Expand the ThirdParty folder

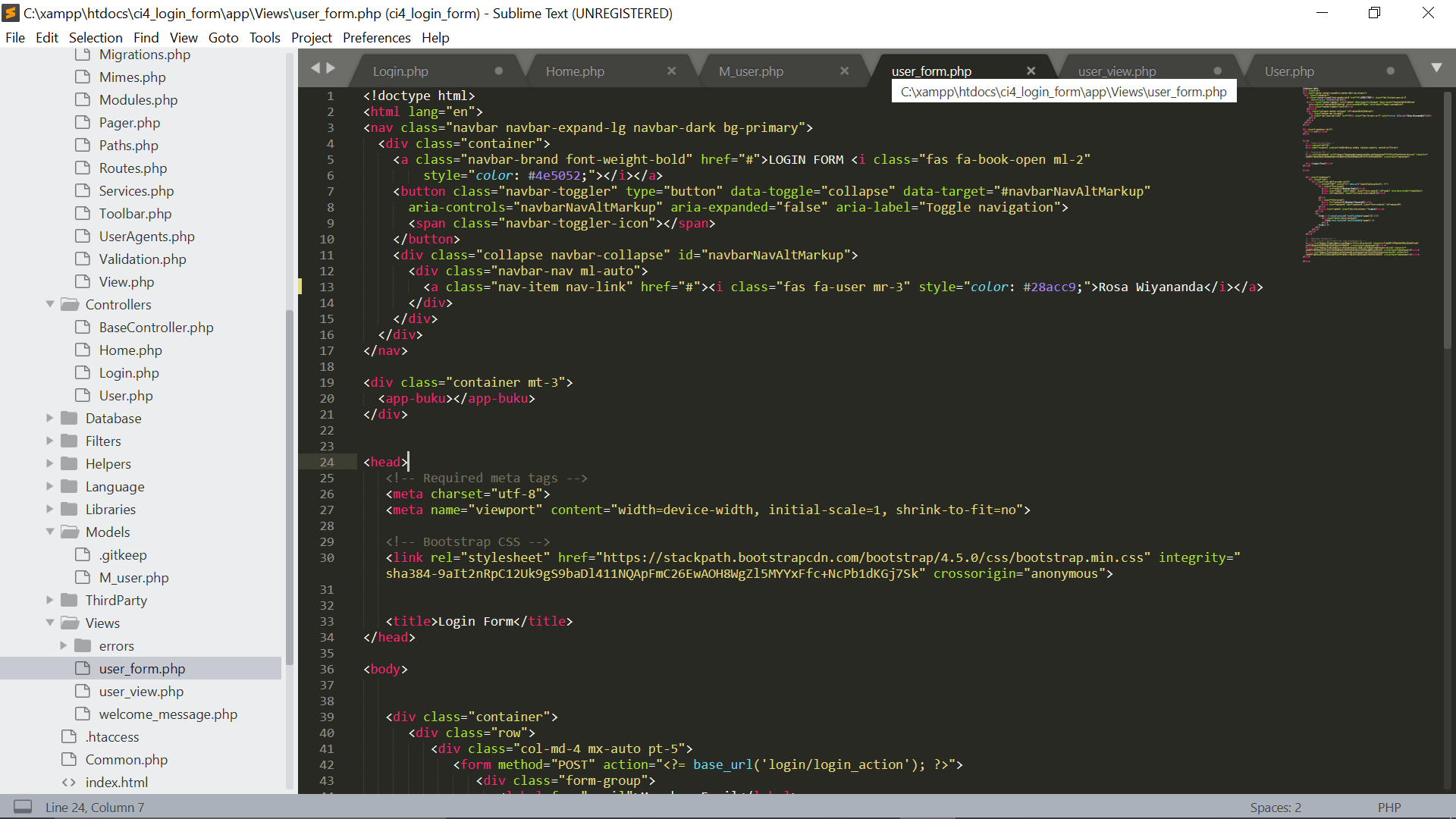pyautogui.click(x=50, y=600)
